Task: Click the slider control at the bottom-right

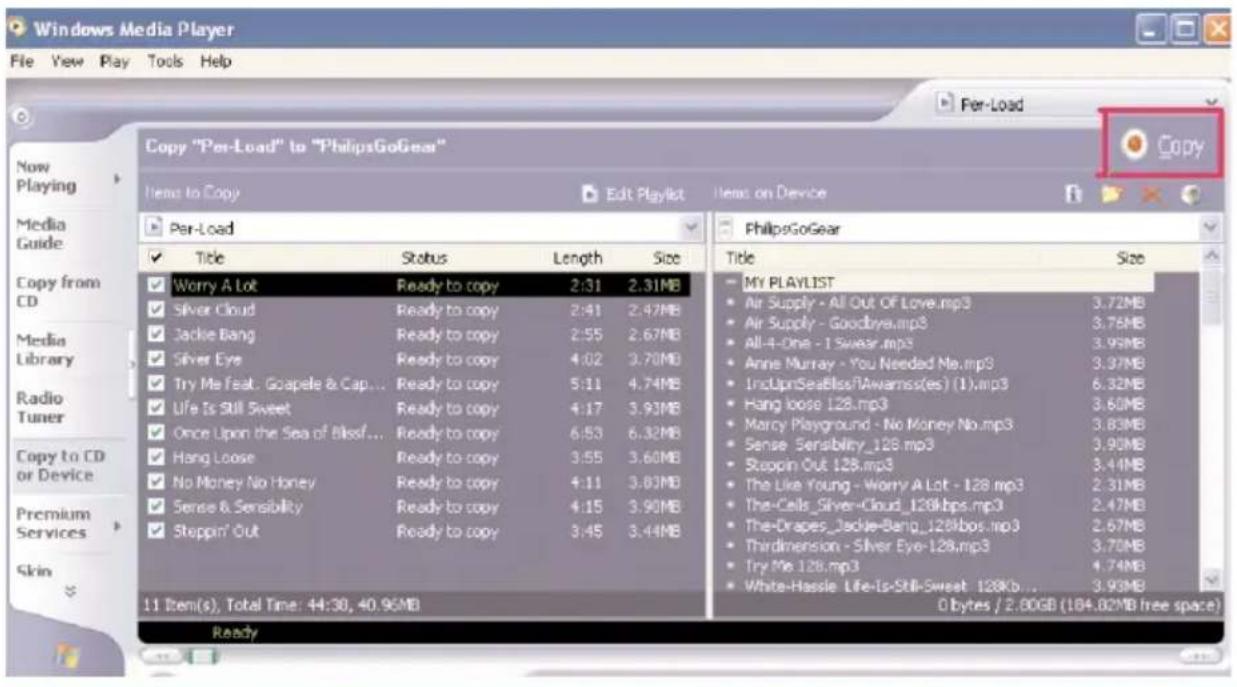Action: pyautogui.click(x=1200, y=656)
